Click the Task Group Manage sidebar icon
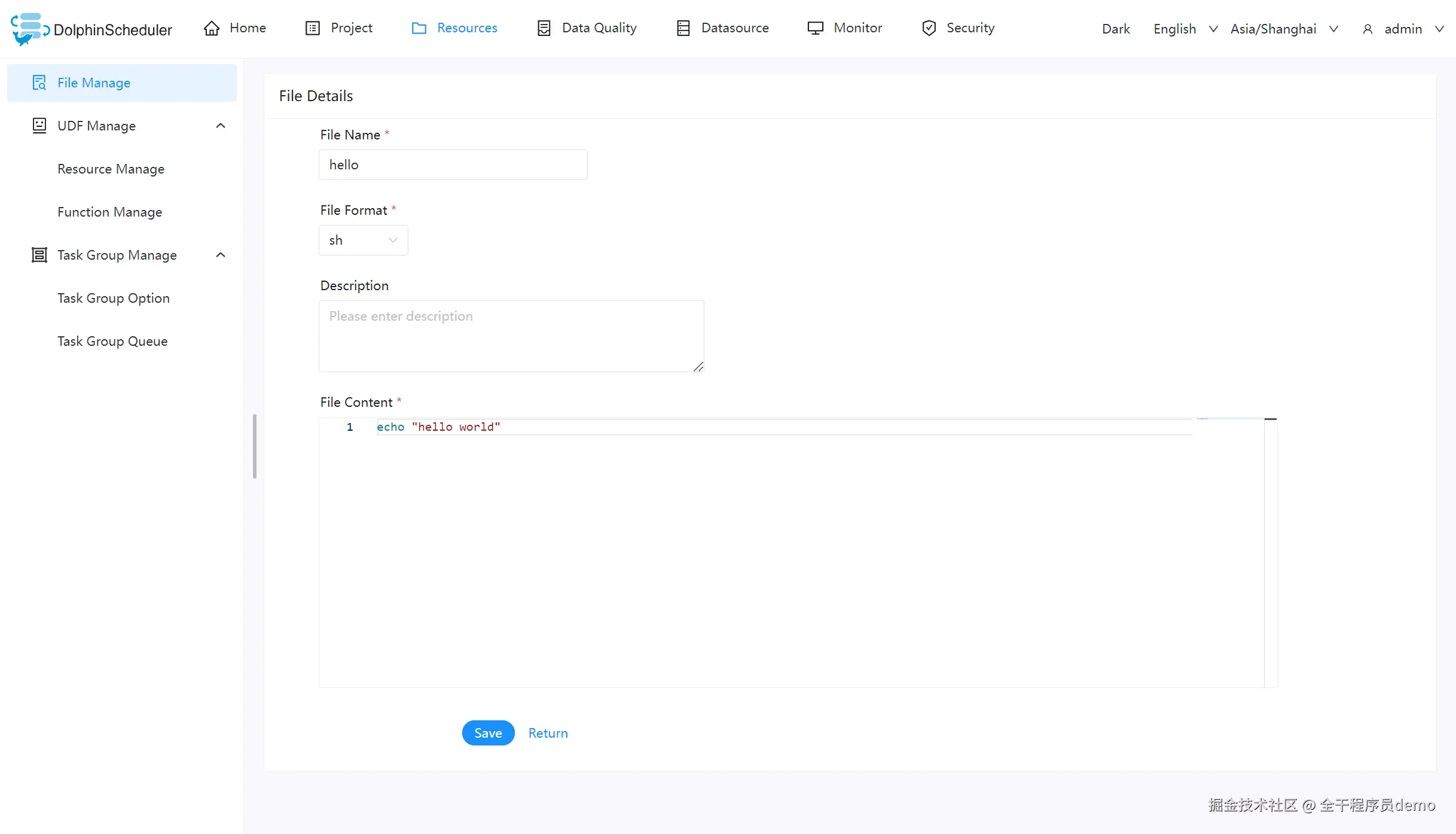This screenshot has width=1456, height=834. click(x=39, y=255)
